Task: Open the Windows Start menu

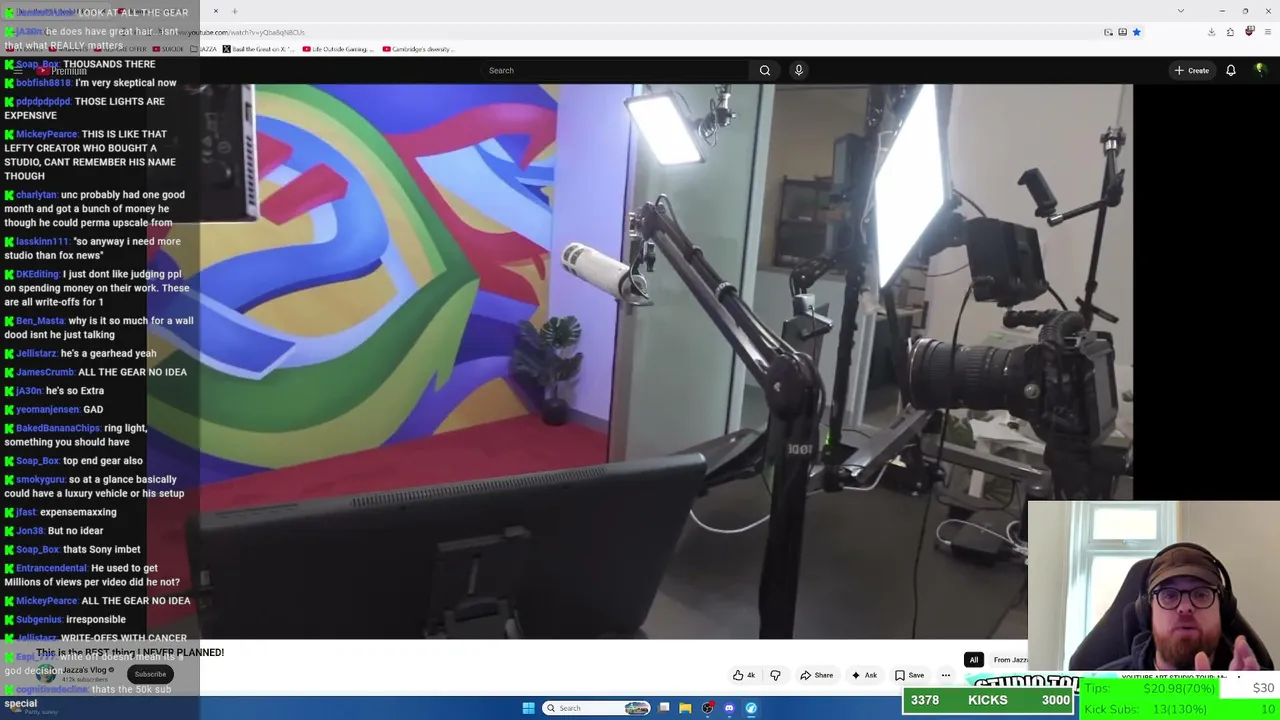Action: [x=528, y=708]
